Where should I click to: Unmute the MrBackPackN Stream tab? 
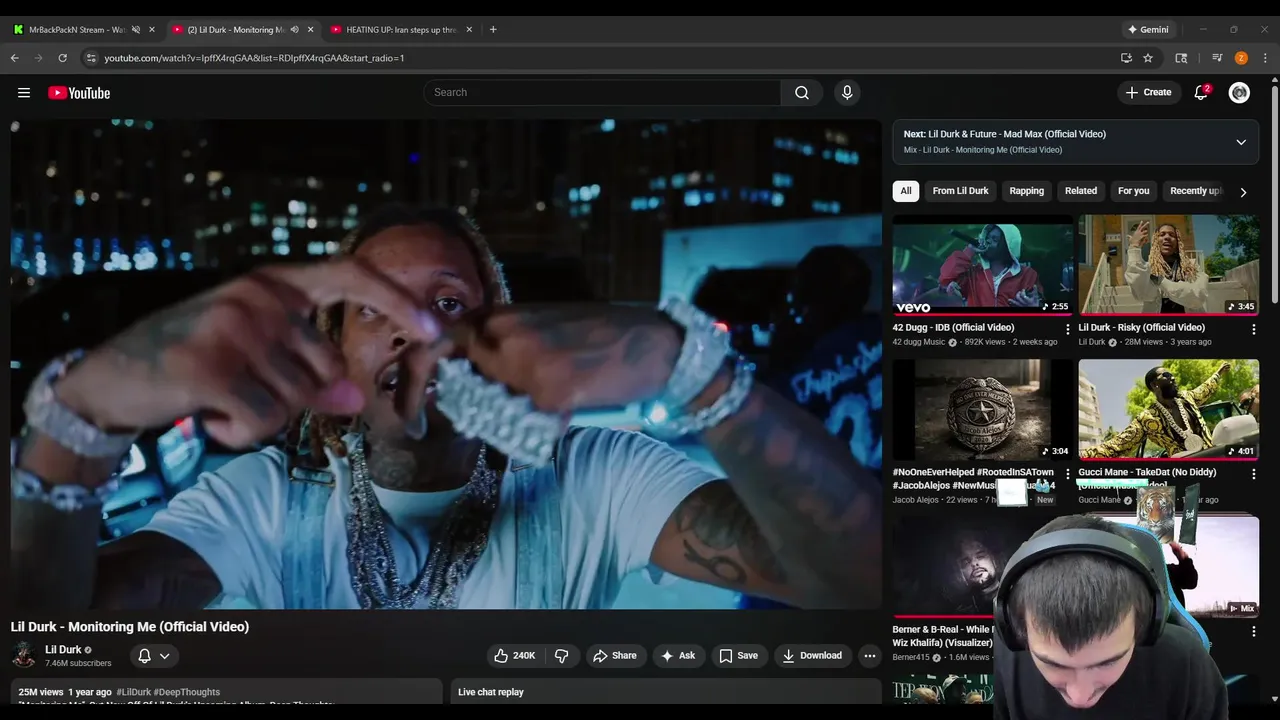[x=136, y=29]
